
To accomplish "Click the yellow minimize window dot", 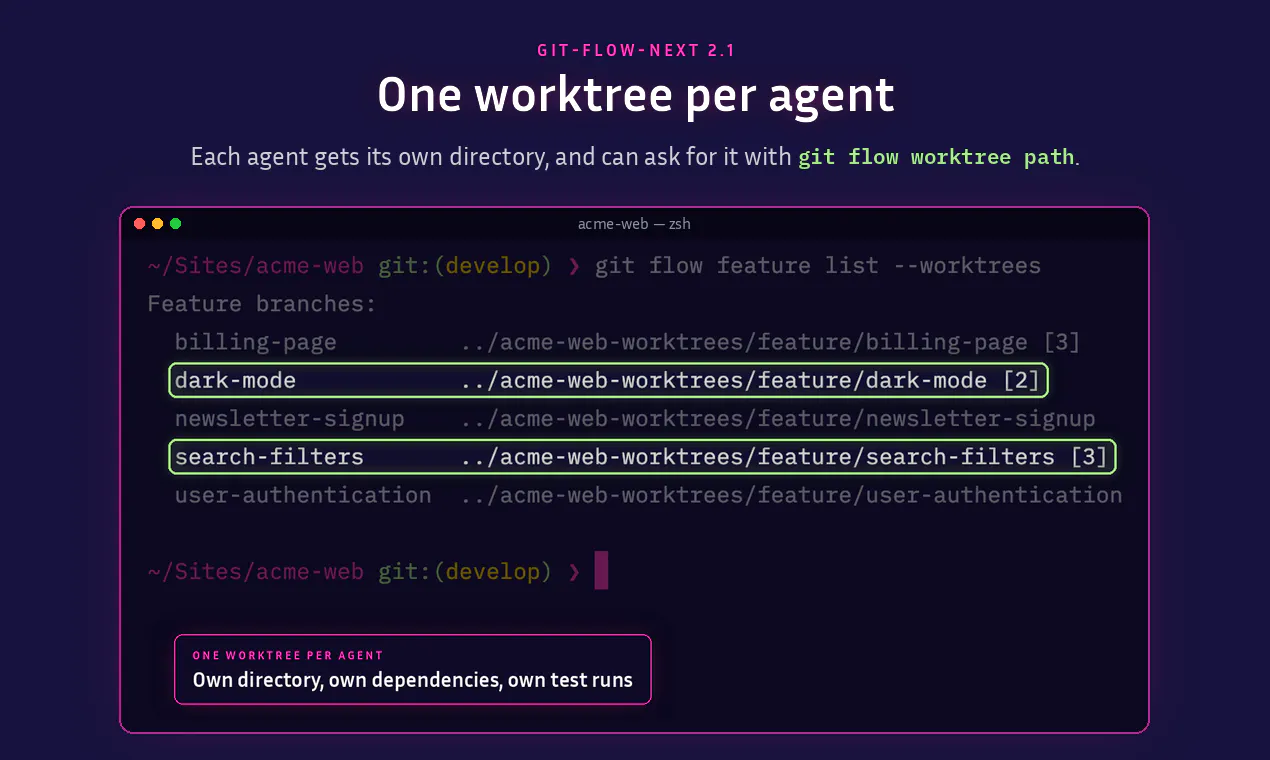I will click(x=157, y=224).
